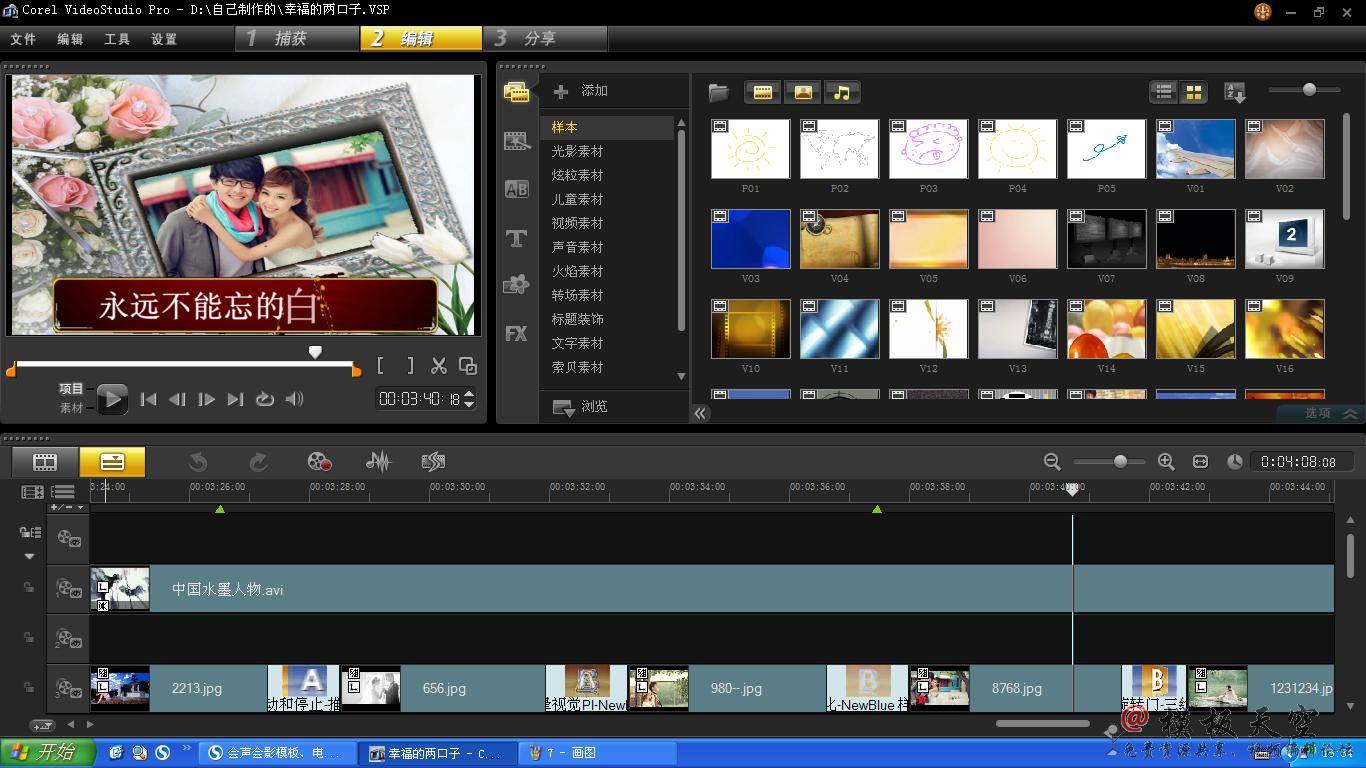The width and height of the screenshot is (1366, 768).
Task: Collapse library navigation panel double-arrow
Action: tap(700, 413)
